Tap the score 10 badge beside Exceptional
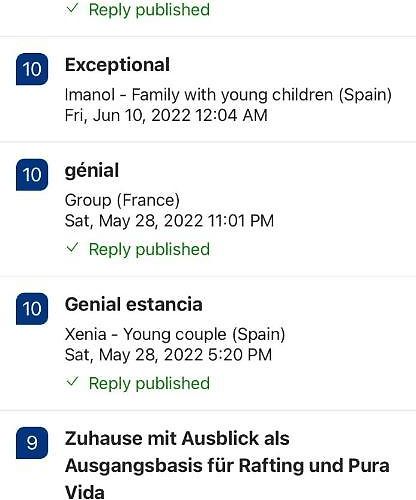 (x=32, y=69)
